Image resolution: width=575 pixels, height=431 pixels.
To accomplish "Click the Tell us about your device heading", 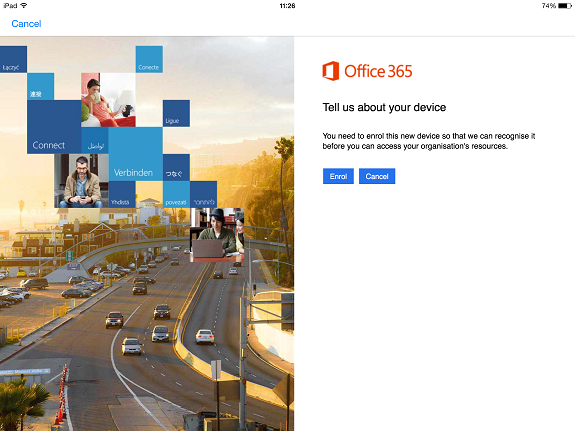I will [x=384, y=107].
